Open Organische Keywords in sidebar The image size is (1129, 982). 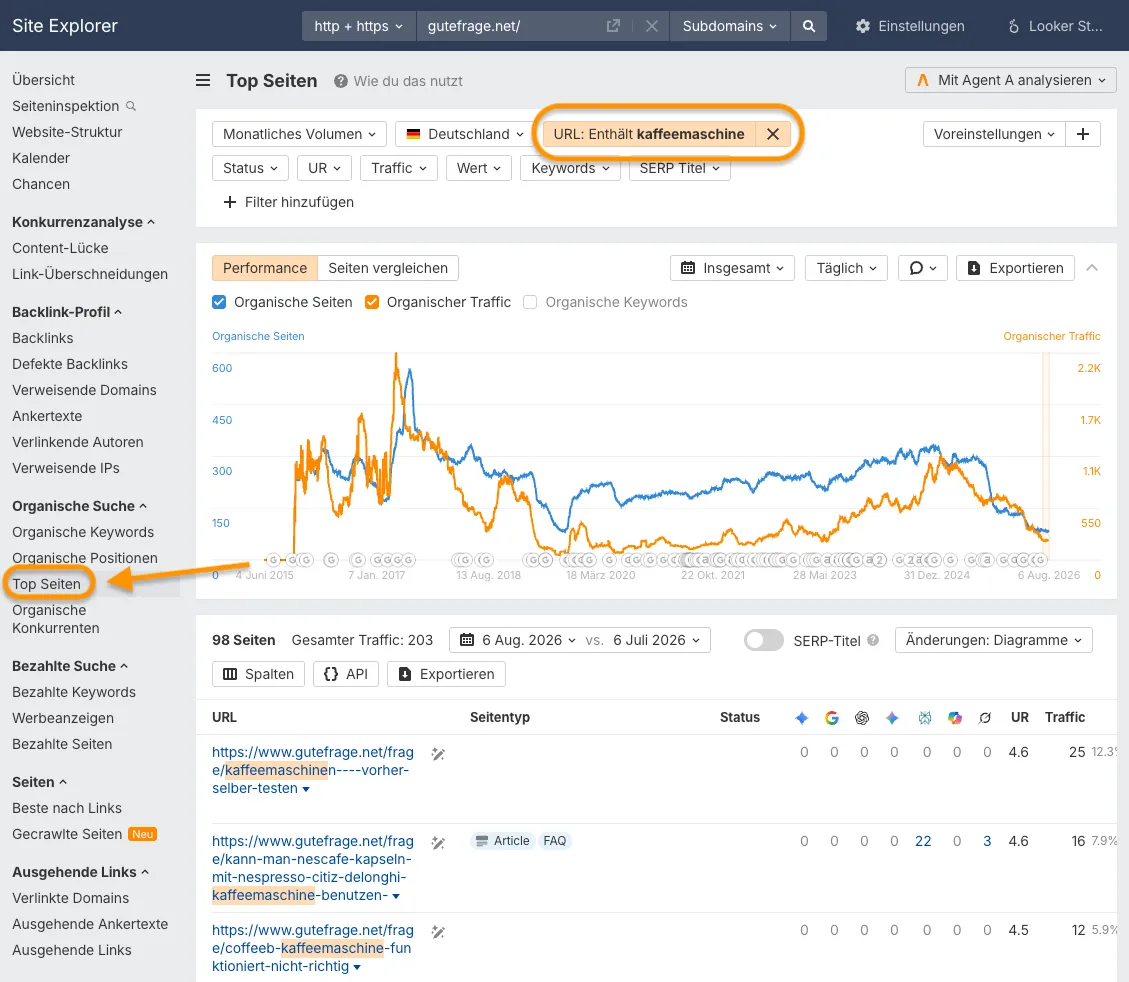(x=83, y=532)
